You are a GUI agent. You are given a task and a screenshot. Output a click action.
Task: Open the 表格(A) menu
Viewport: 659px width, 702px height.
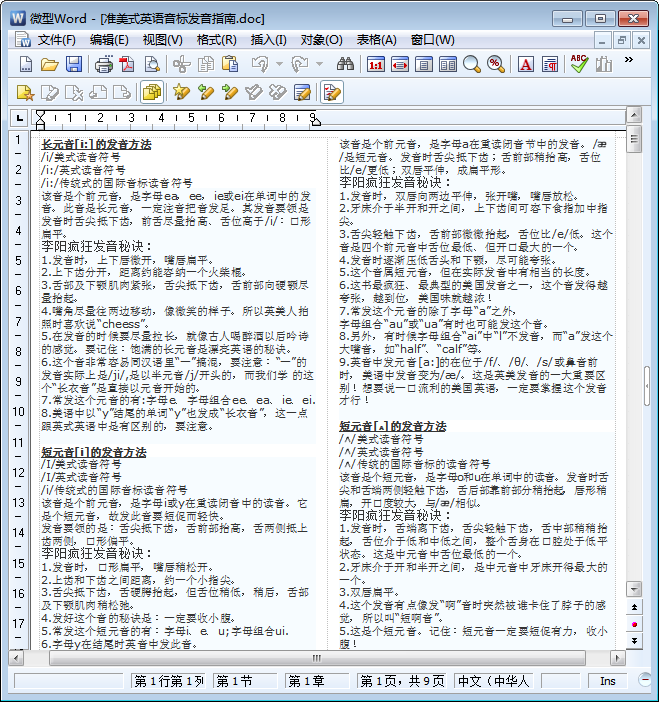[377, 40]
